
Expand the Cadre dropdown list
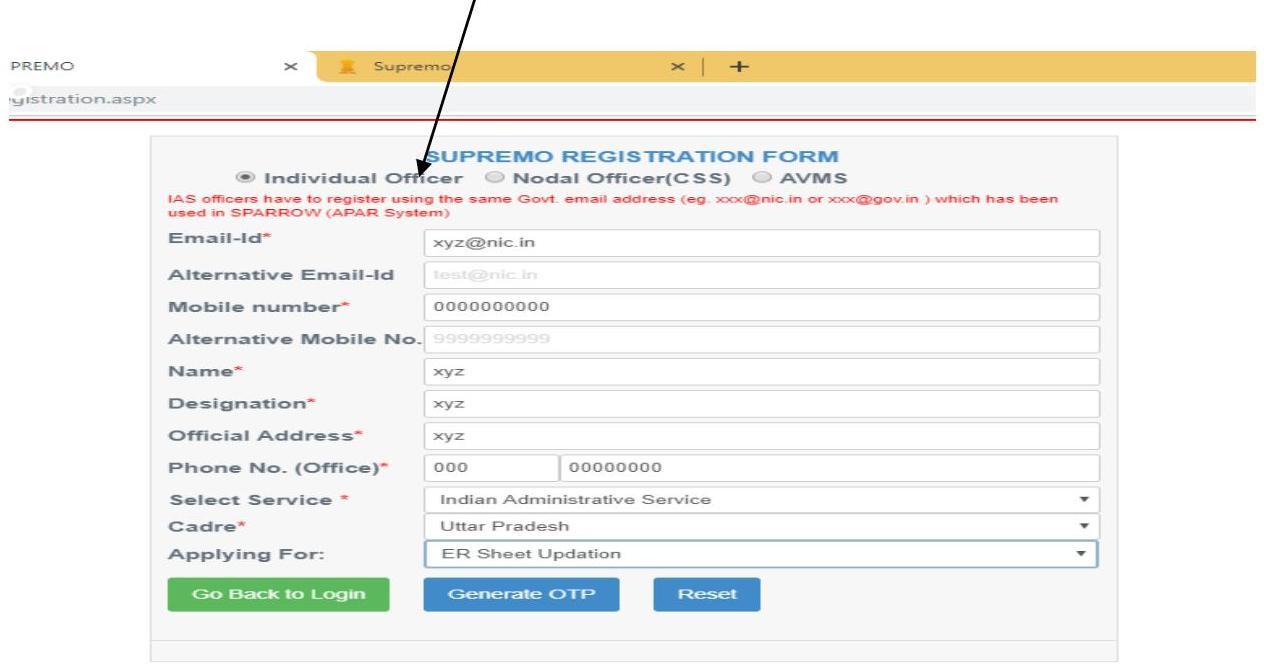pyautogui.click(x=761, y=526)
